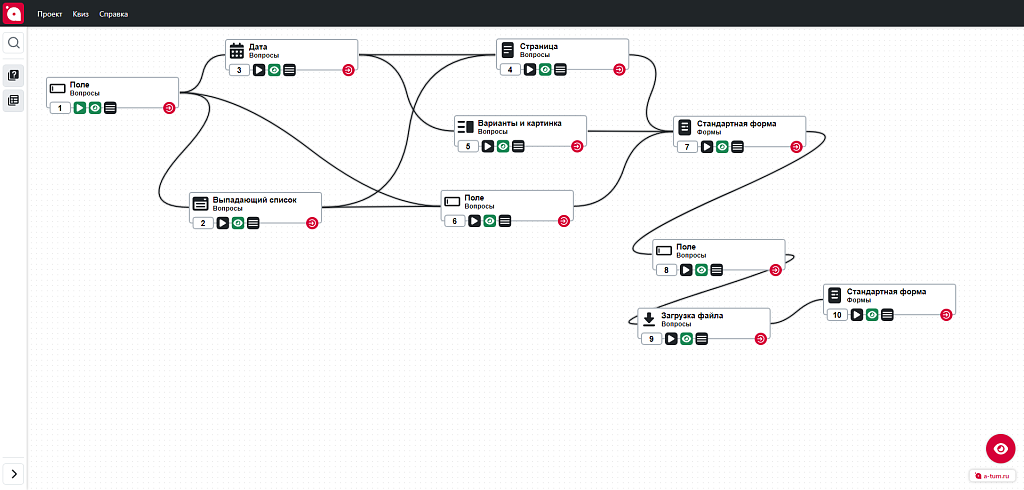
Task: Click the red output connector on node 7
Action: point(795,147)
